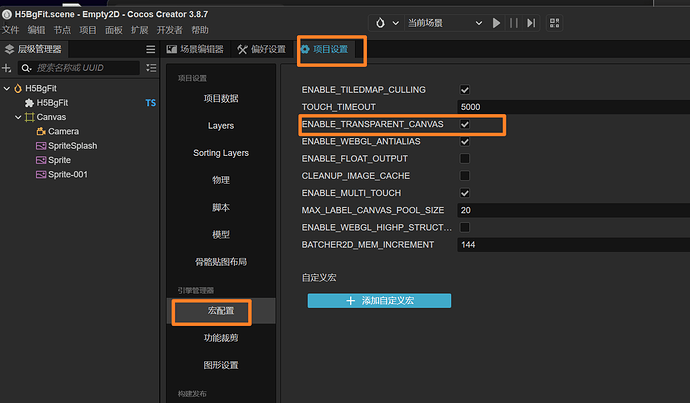Screen dimensions: 690x403
Task: Click the step forward button
Action: pos(531,23)
